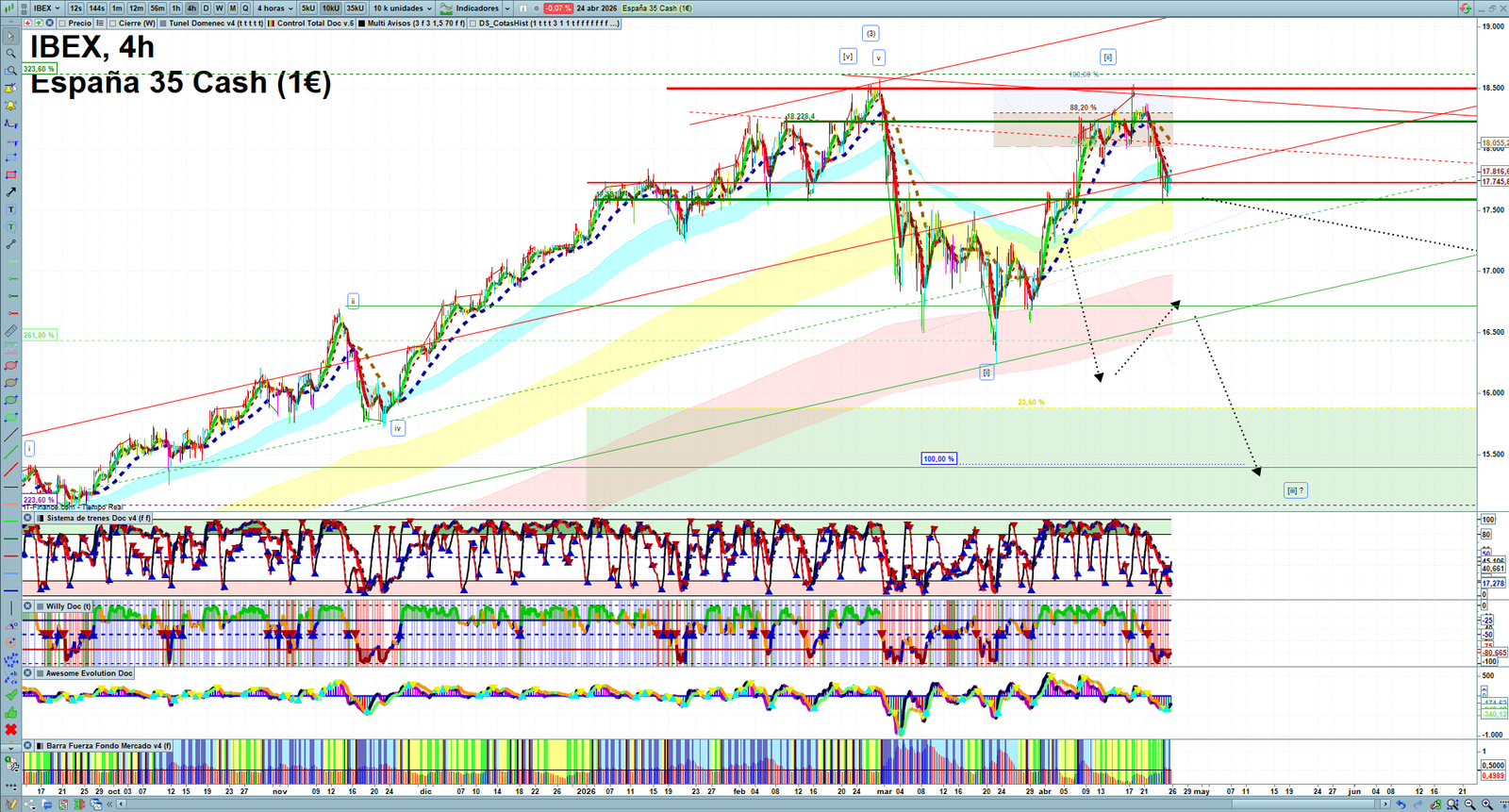The image size is (1509, 812).
Task: Select the green checkmark tool
Action: click(10, 695)
